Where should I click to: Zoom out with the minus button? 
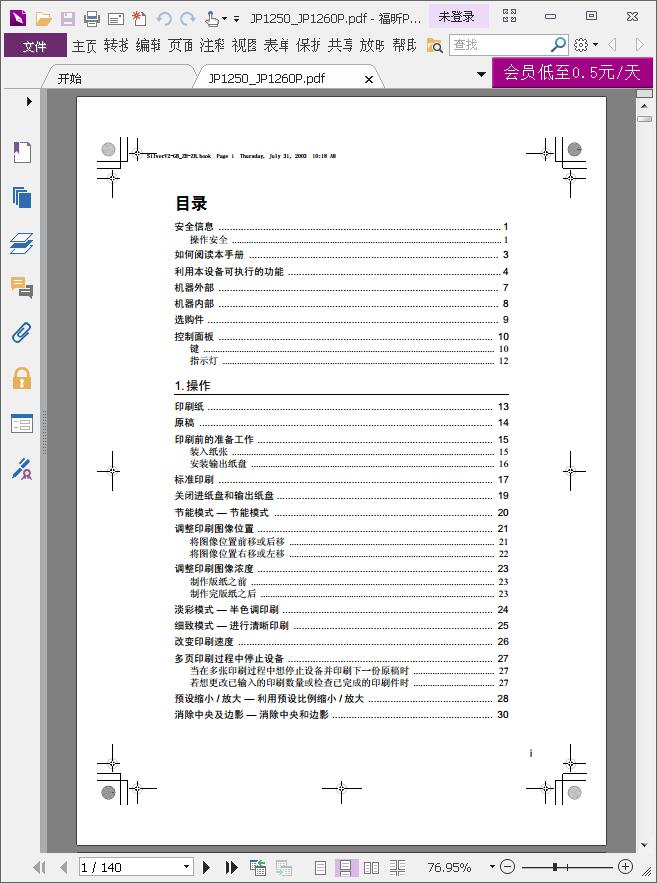[x=507, y=867]
